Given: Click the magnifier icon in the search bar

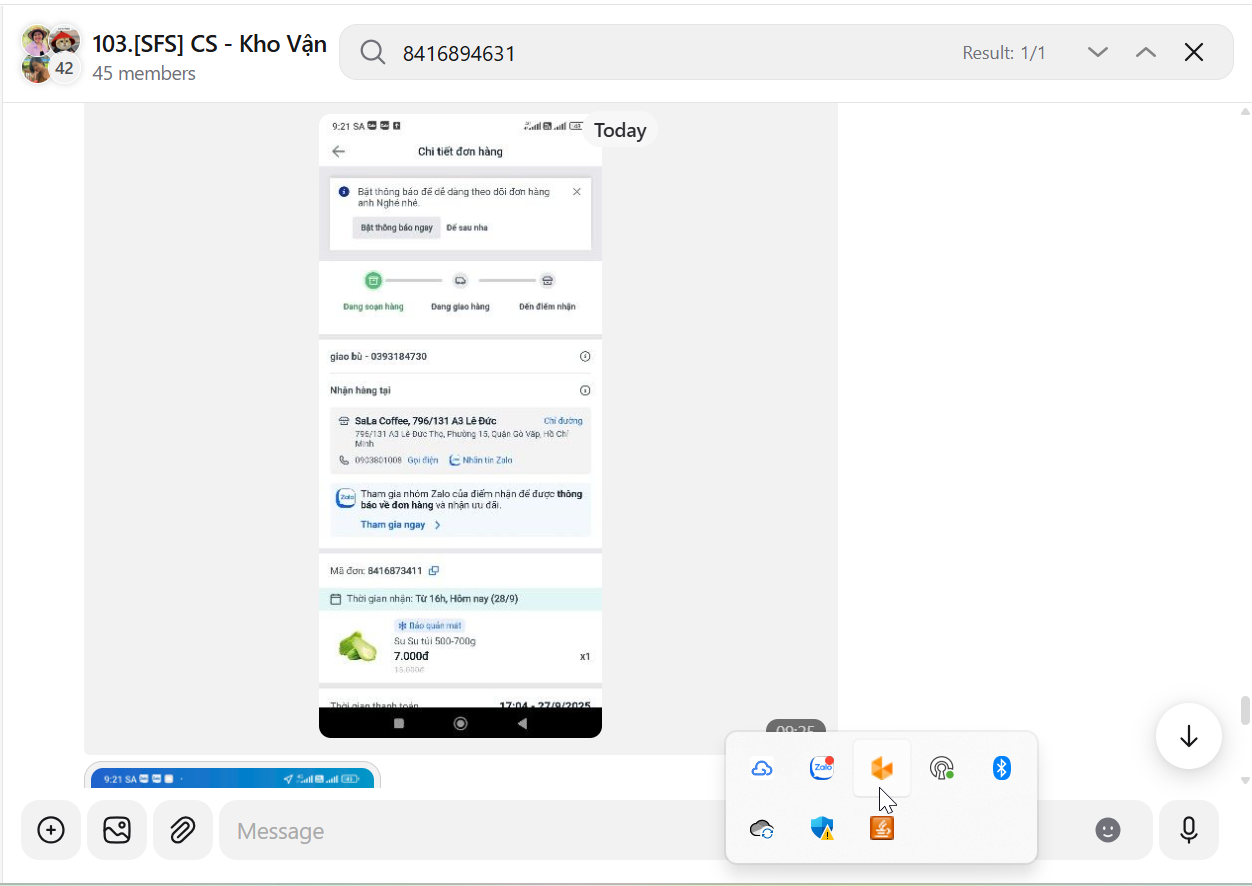Looking at the screenshot, I should coord(373,53).
